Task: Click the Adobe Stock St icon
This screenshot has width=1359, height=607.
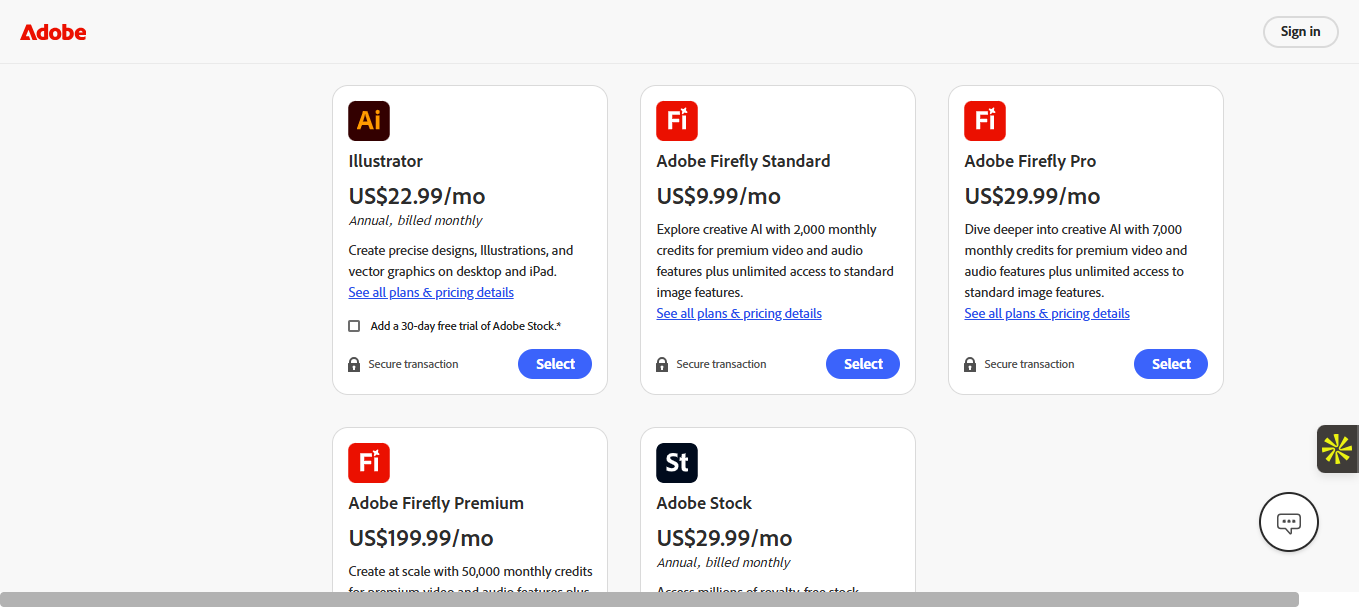Action: point(677,463)
